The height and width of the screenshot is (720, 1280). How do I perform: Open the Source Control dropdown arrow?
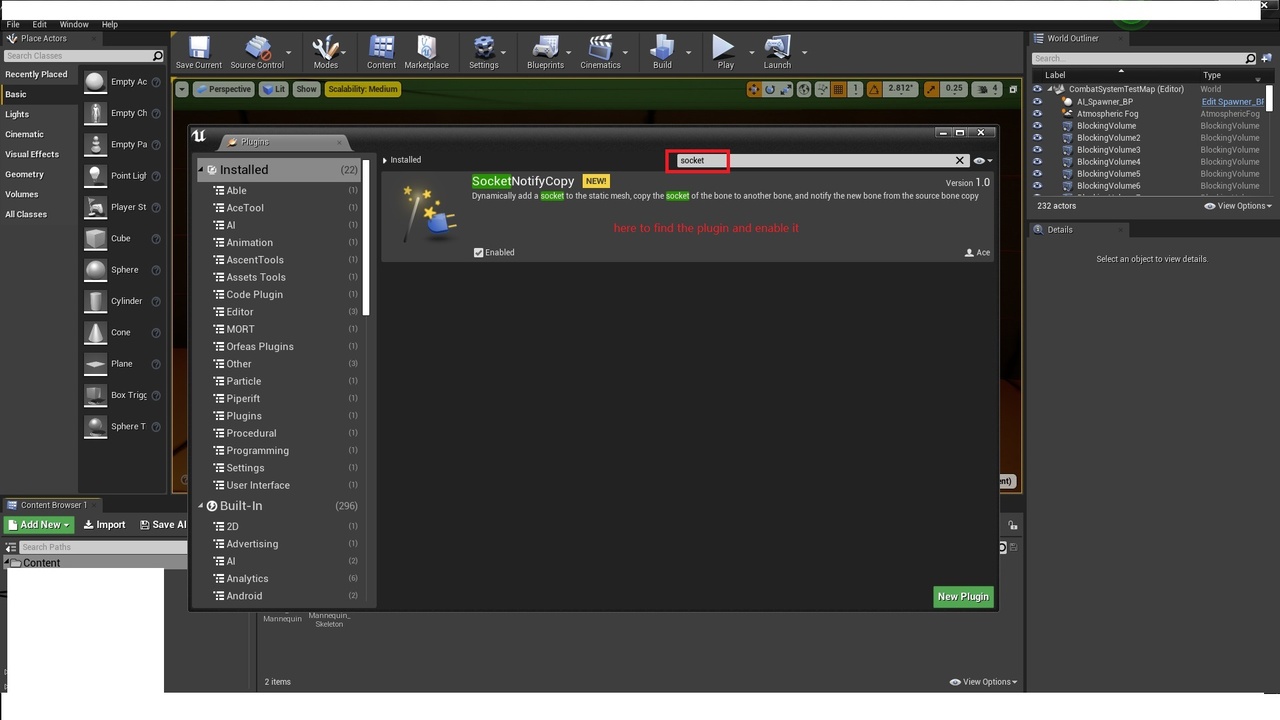coord(289,52)
